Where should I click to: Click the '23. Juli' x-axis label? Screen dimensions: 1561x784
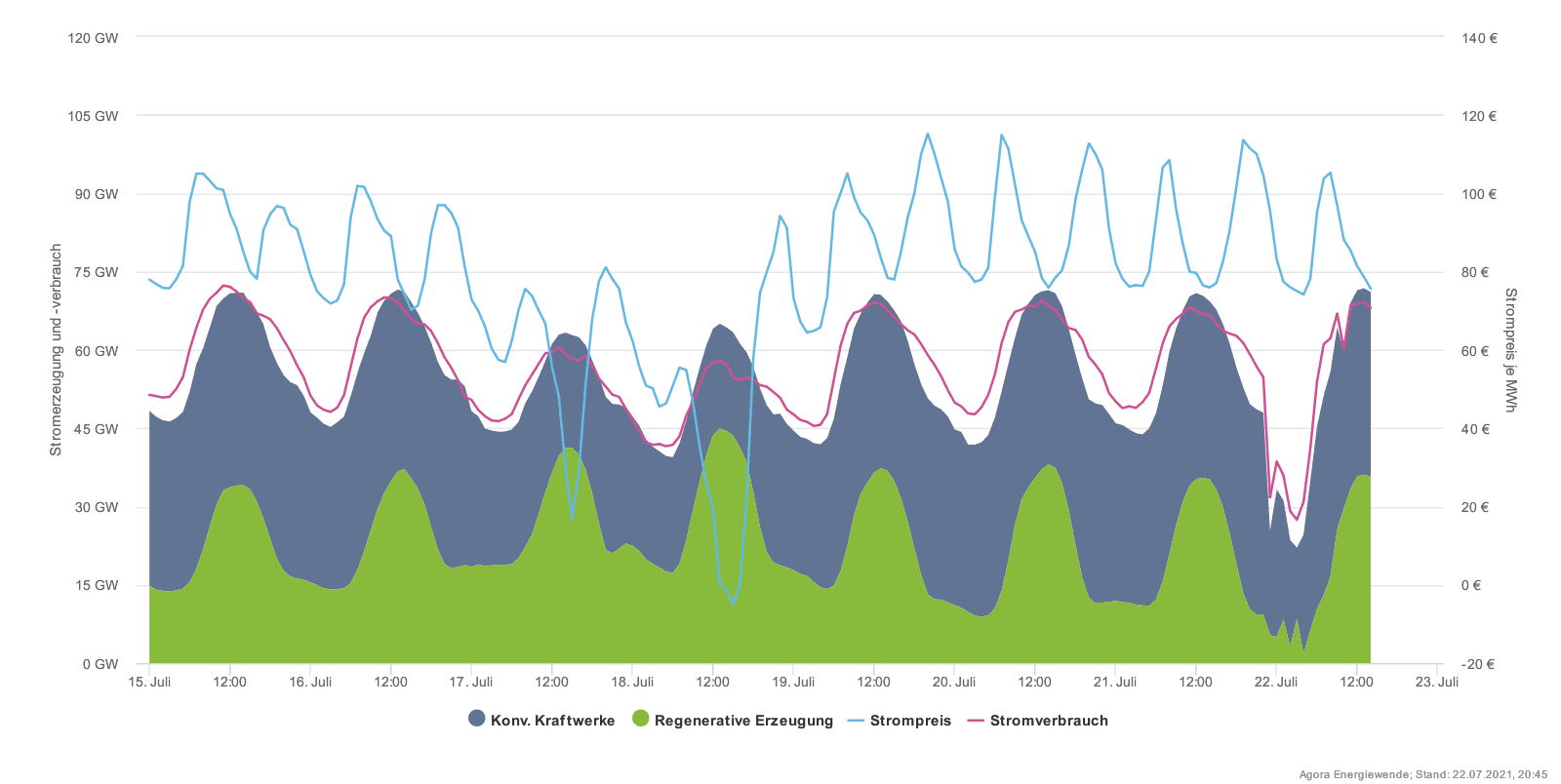coord(1437,682)
